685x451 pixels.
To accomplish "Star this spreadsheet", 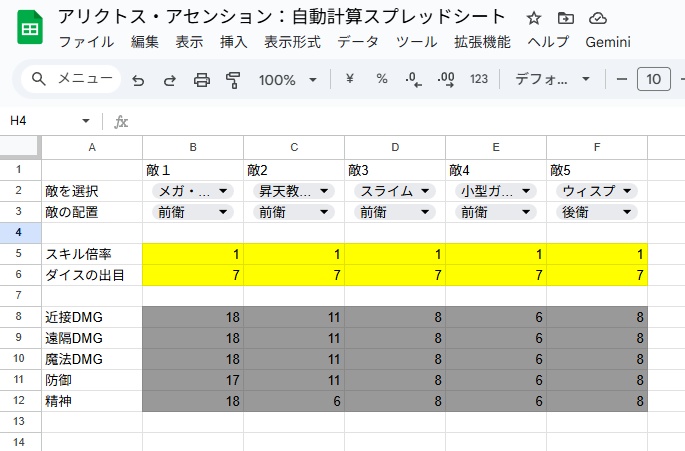I will click(533, 18).
